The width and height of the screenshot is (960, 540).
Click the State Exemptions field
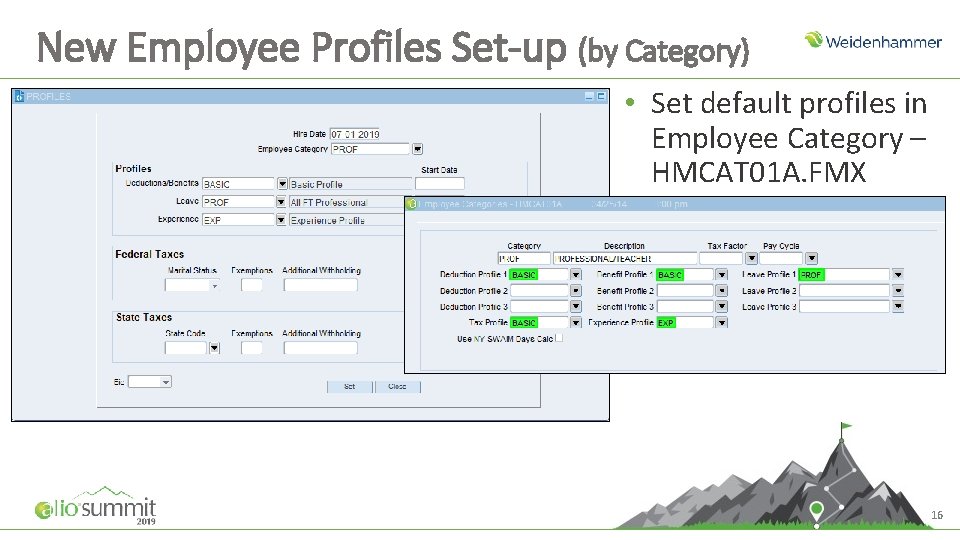tap(252, 348)
